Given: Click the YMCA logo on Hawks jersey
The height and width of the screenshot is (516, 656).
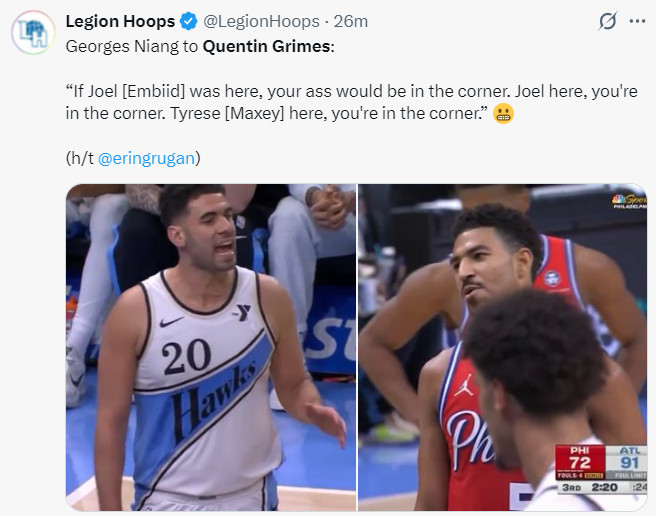Looking at the screenshot, I should click(x=241, y=312).
